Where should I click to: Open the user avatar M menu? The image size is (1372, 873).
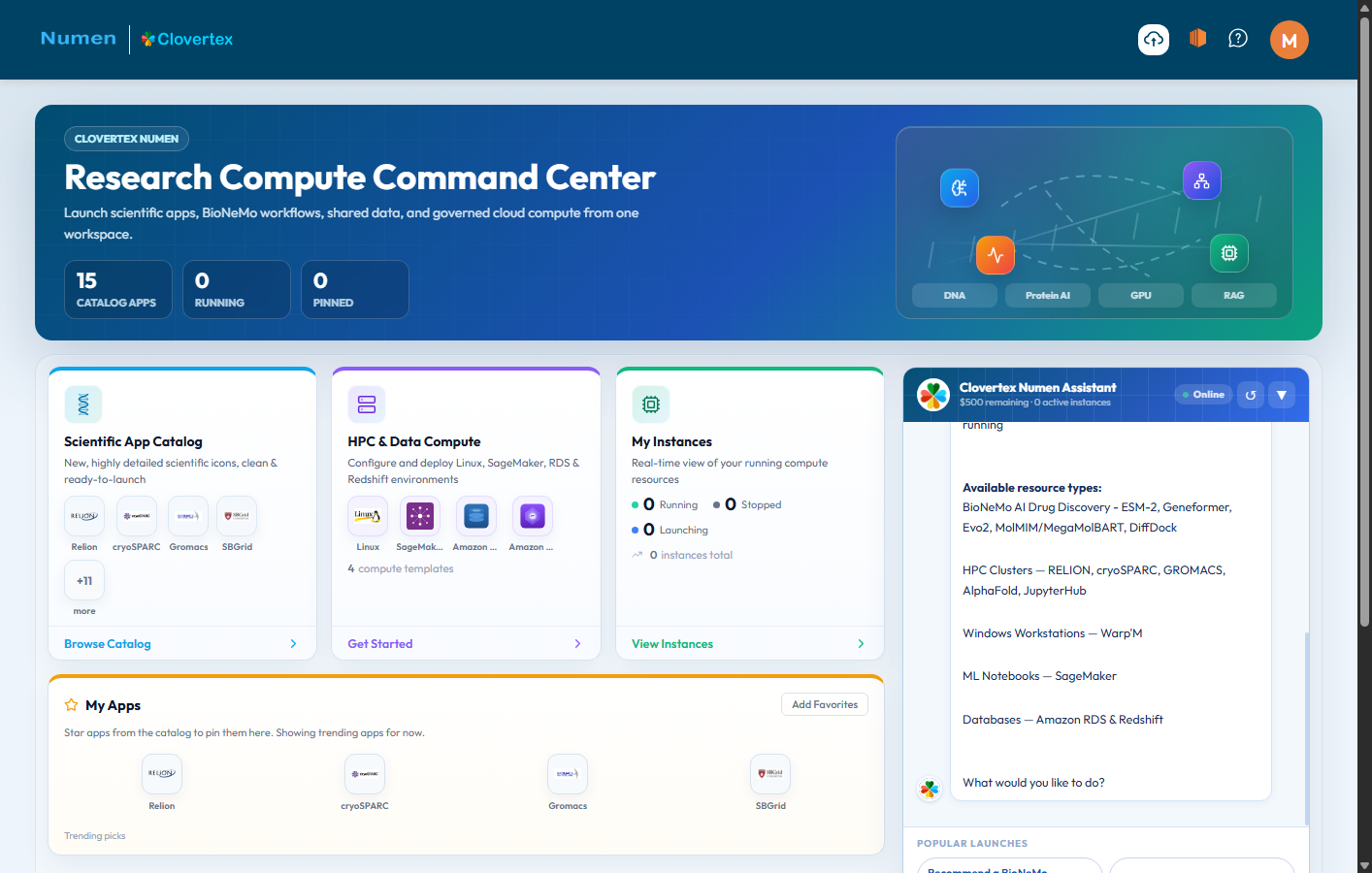tap(1290, 40)
